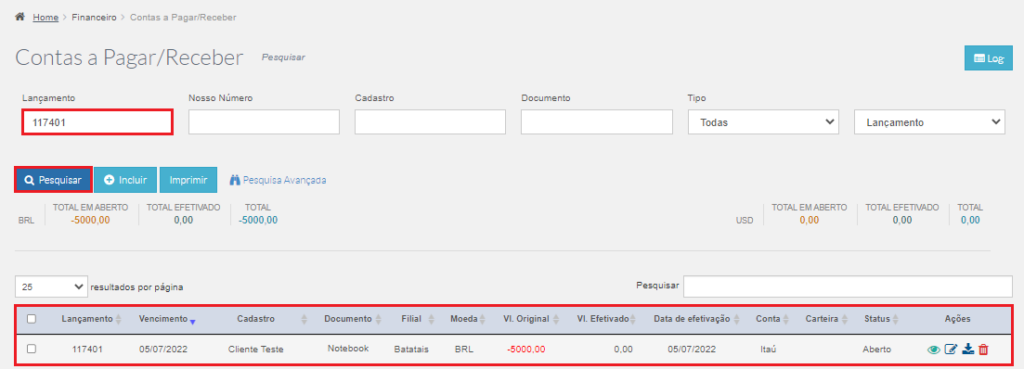The width and height of the screenshot is (1024, 369).
Task: Click the Aberto status cell
Action: tap(876, 349)
